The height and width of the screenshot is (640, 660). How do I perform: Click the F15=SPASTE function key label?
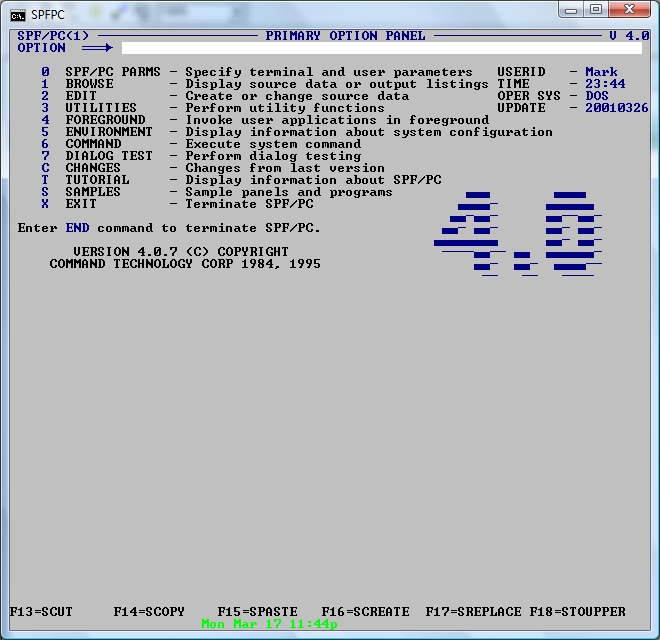(257, 611)
